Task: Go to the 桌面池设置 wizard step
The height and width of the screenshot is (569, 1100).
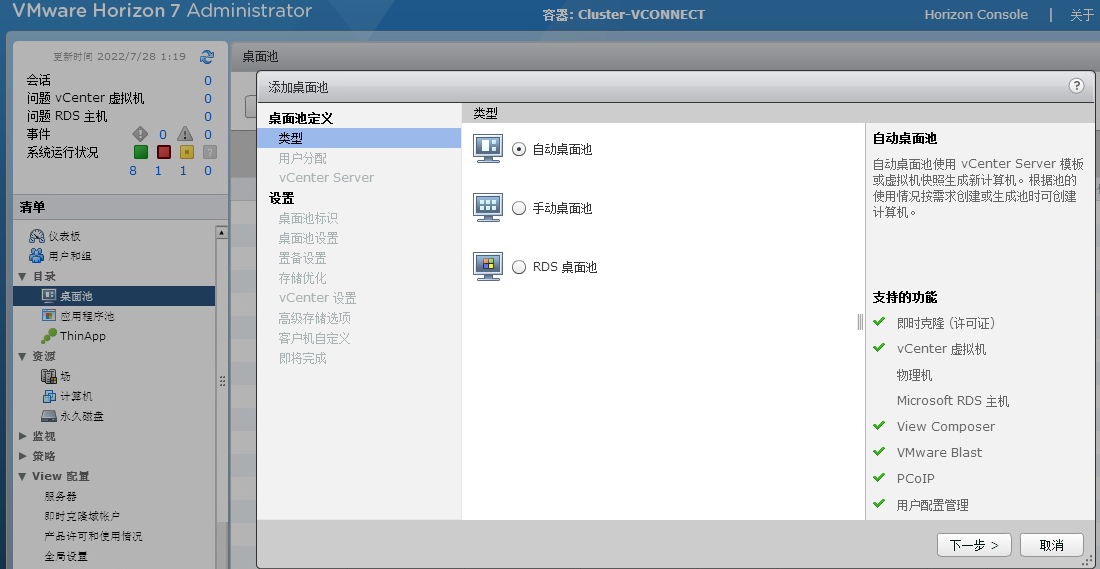Action: click(308, 239)
